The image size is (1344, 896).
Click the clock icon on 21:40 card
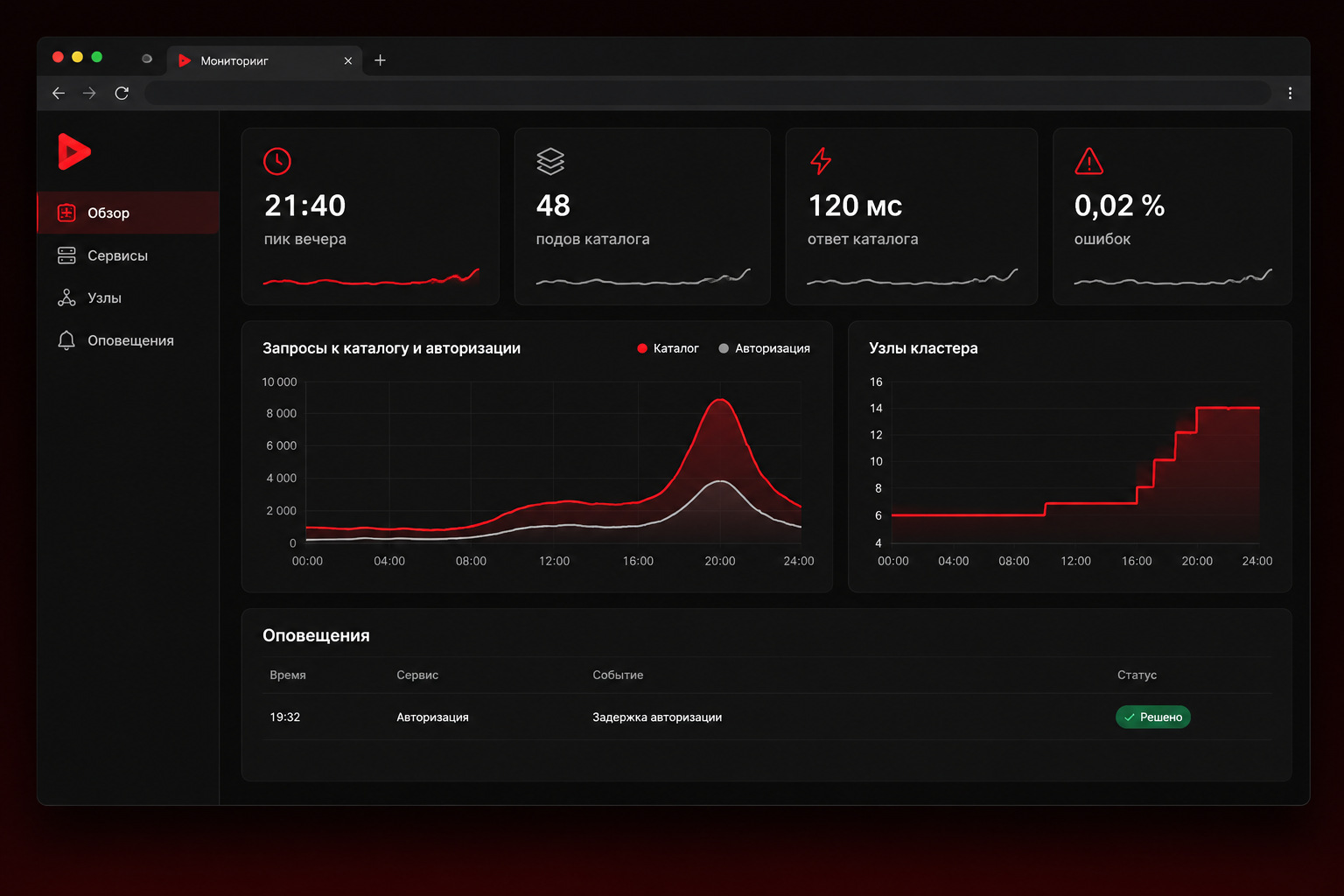coord(277,161)
